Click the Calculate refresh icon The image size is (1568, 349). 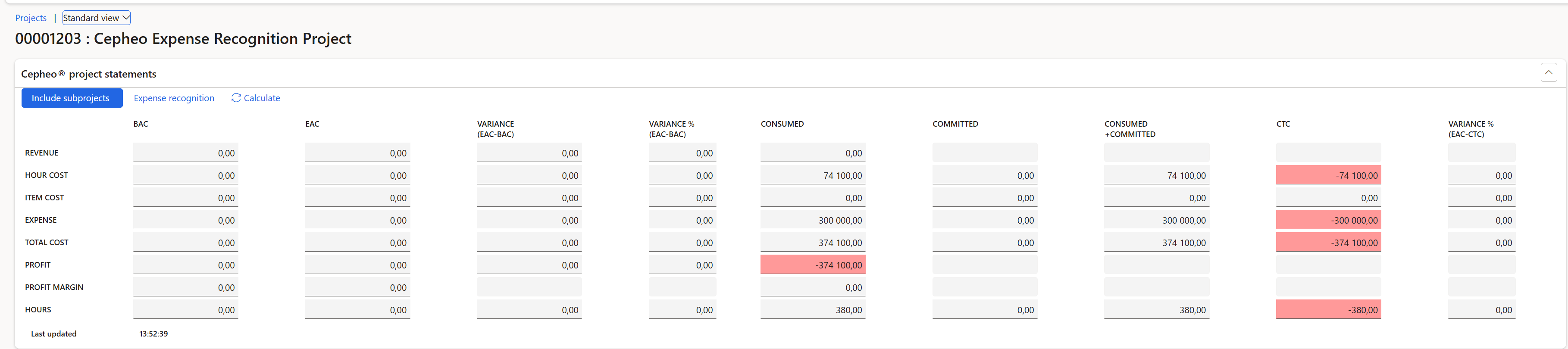point(236,98)
